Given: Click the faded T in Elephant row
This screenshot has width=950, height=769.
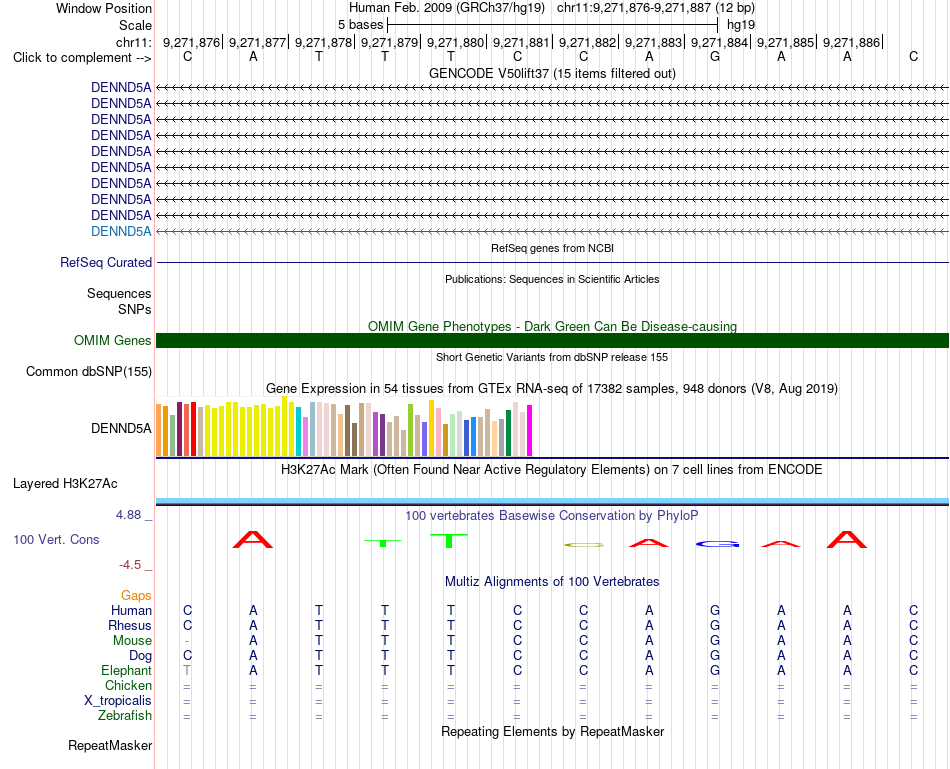Looking at the screenshot, I should (187, 670).
